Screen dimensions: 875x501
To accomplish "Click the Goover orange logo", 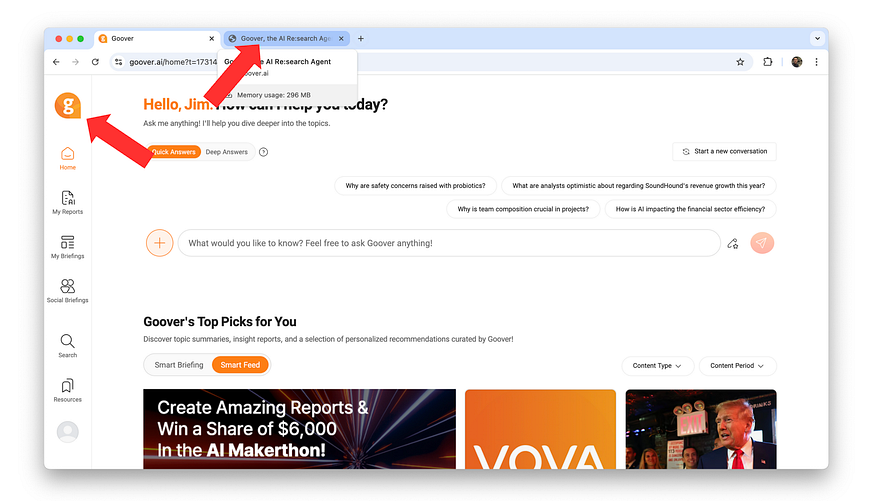I will [x=68, y=105].
